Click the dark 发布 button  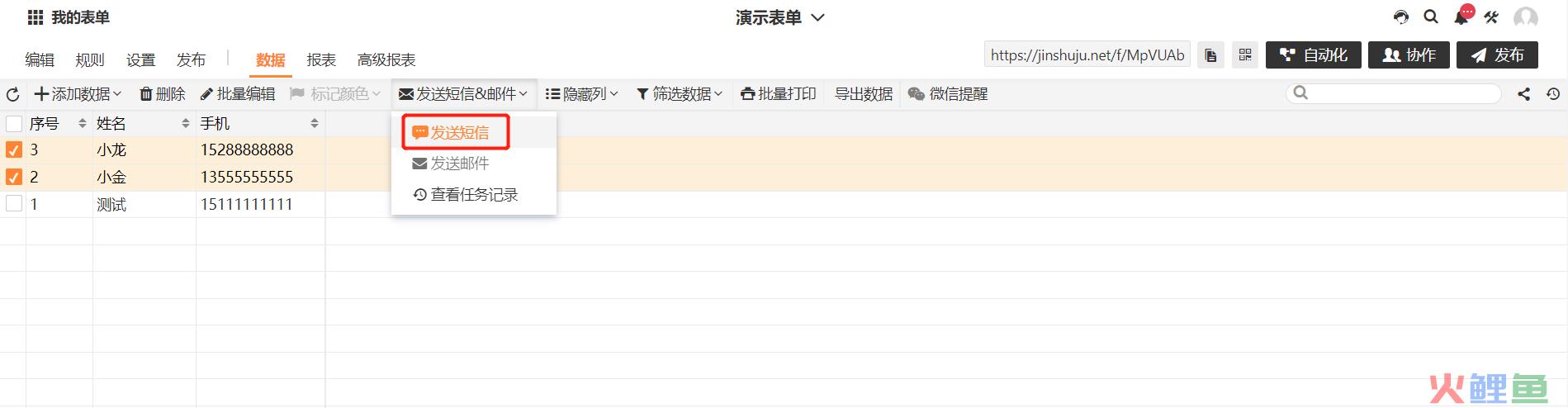click(1497, 55)
